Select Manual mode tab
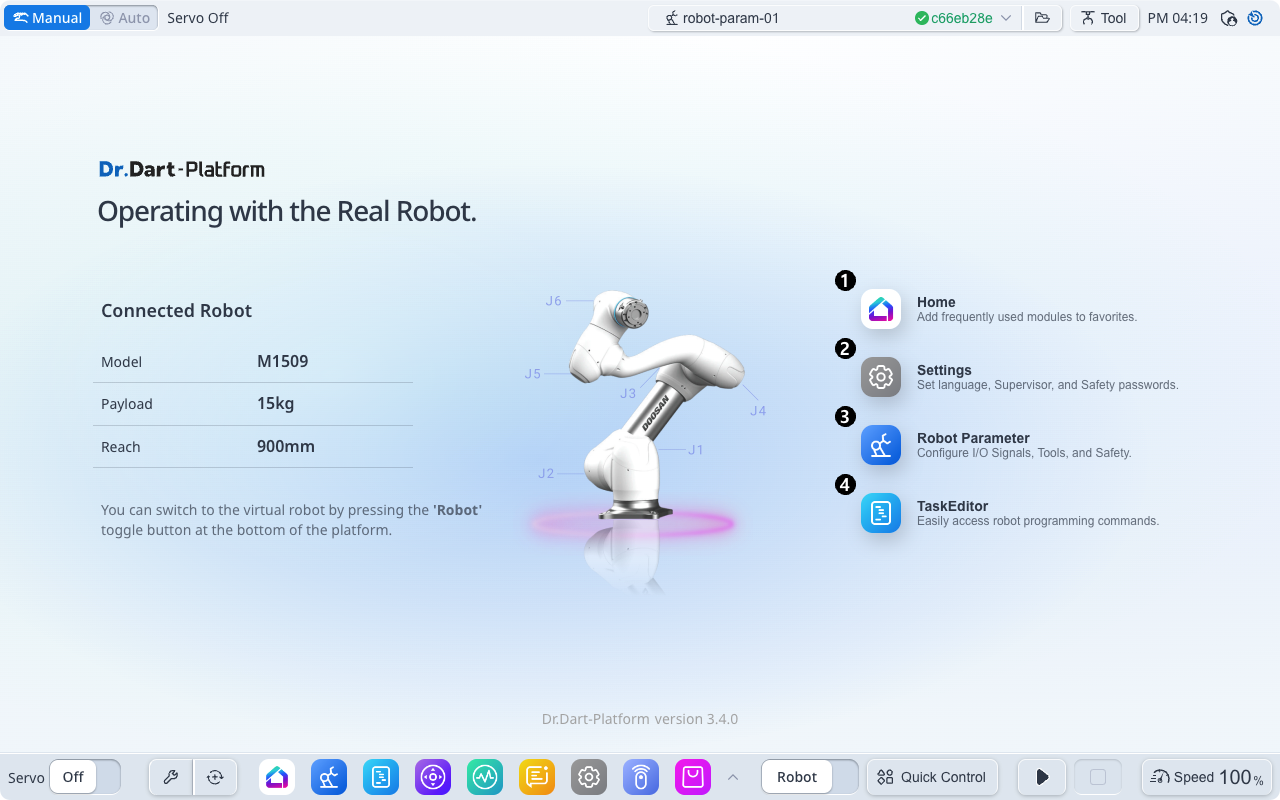The width and height of the screenshot is (1280, 800). (48, 18)
